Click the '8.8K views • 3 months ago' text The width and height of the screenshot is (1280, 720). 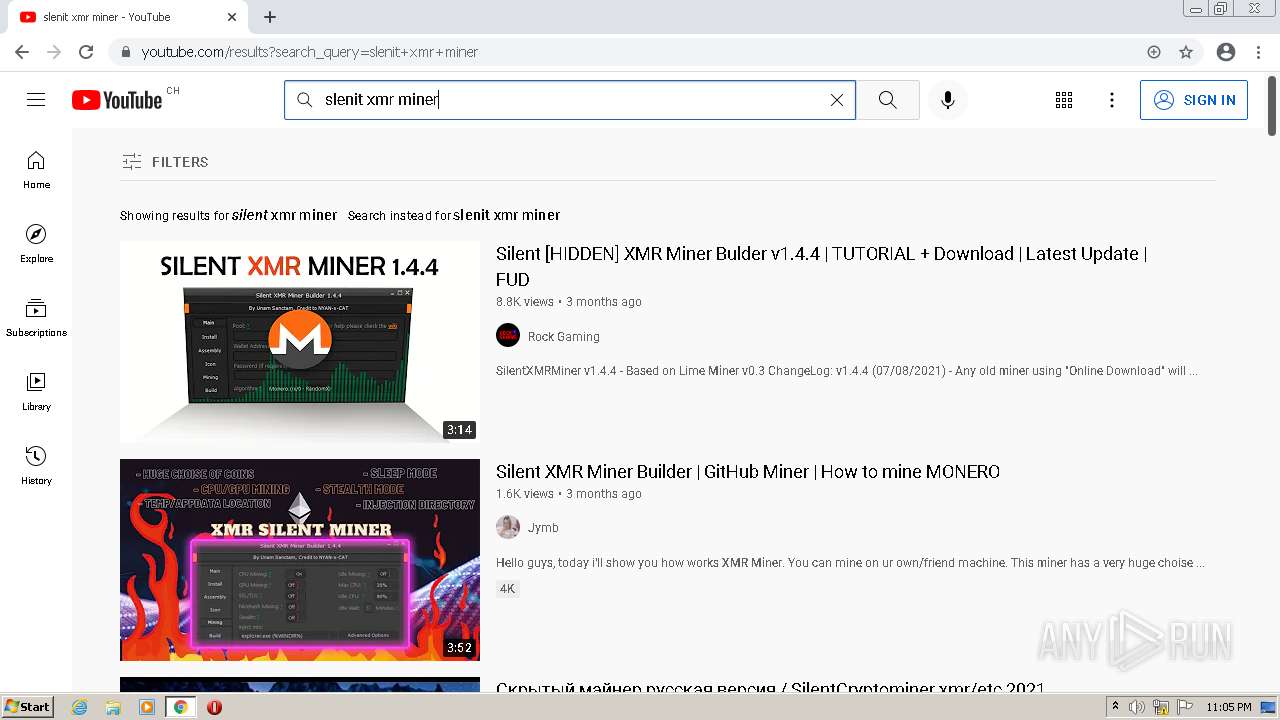(569, 302)
